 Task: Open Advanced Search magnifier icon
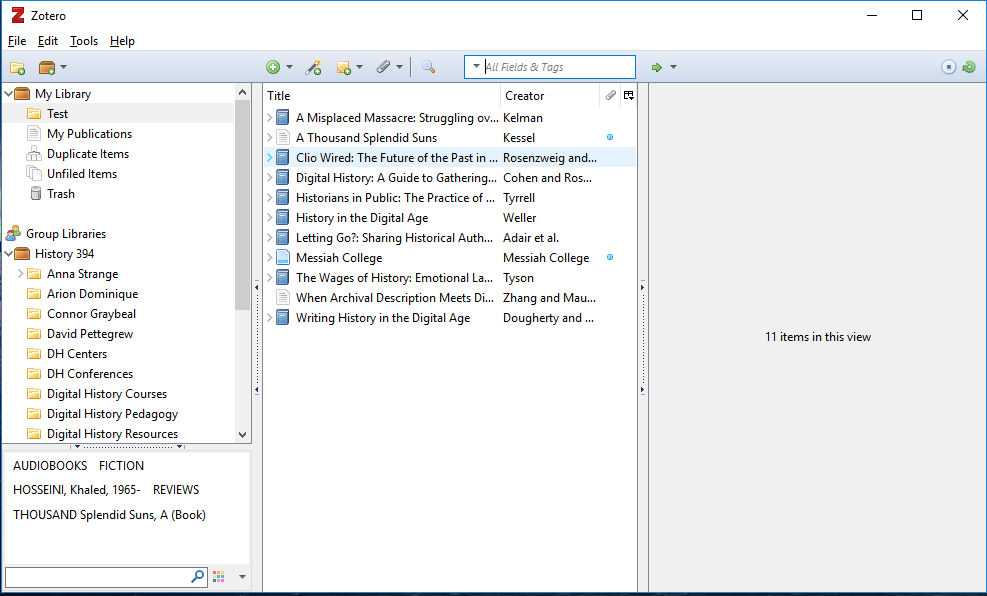[x=428, y=67]
